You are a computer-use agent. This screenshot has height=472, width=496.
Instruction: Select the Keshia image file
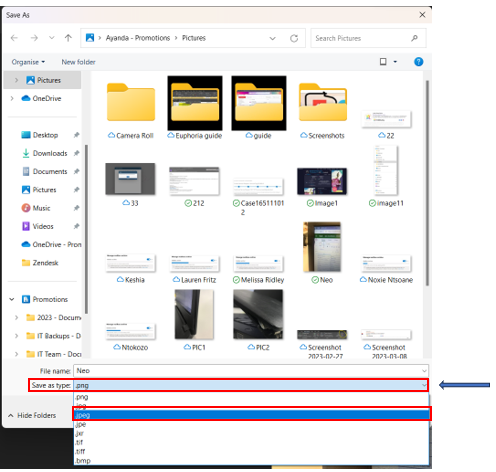[131, 269]
